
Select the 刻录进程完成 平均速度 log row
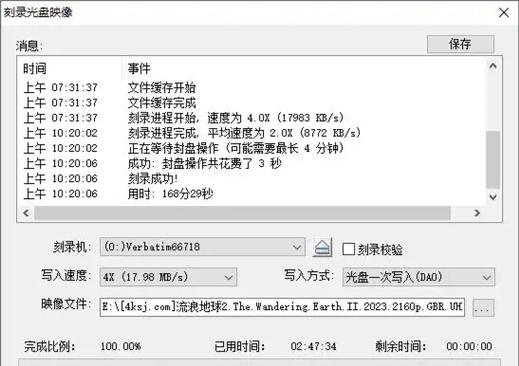(x=252, y=133)
